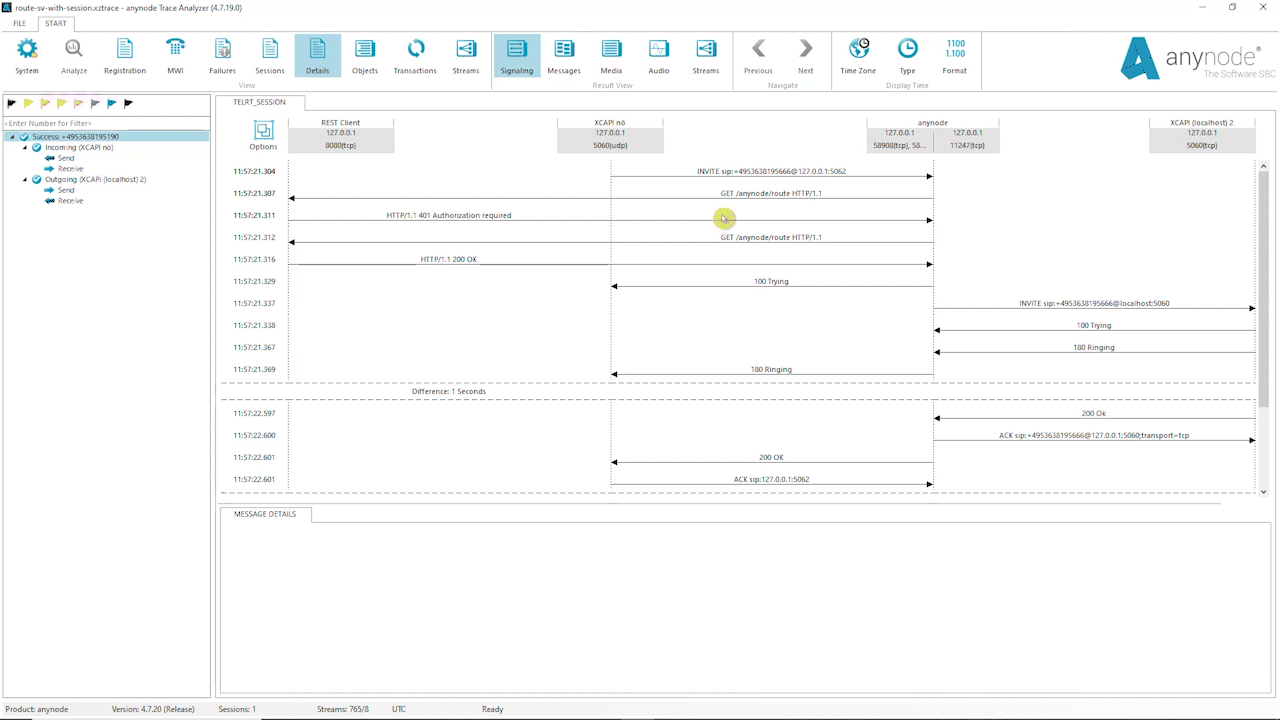Select the 200 OK message at 11:57:22.601

(x=771, y=458)
